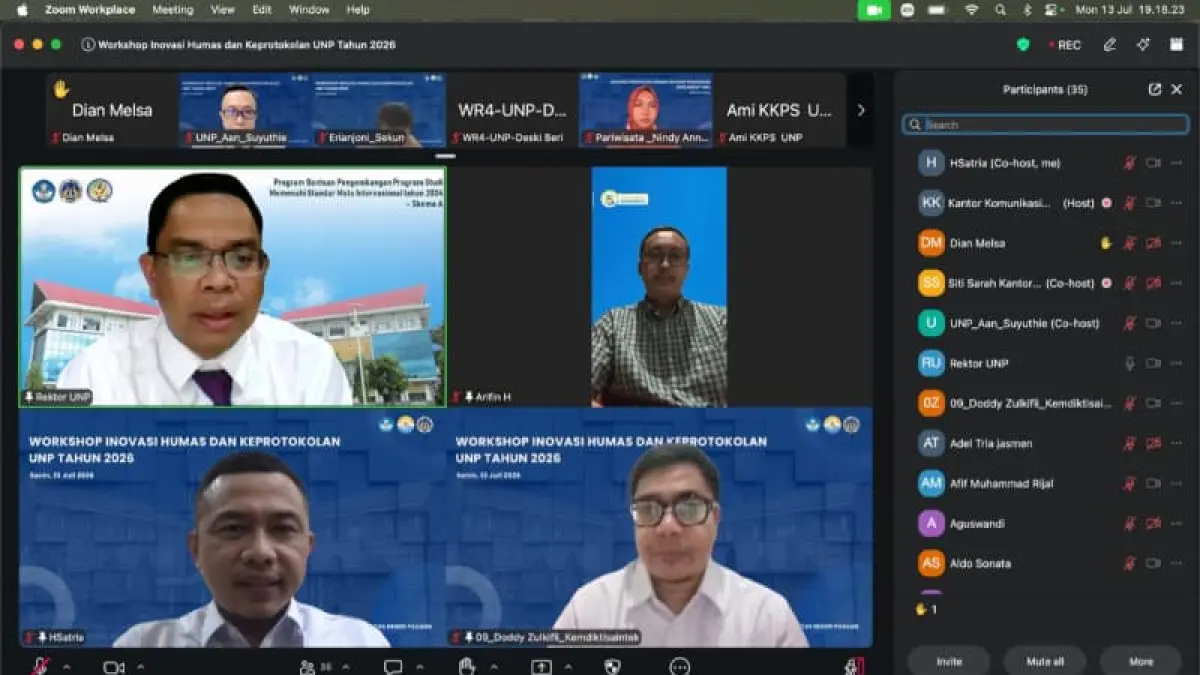Click the green encryption shield icon

1023,44
